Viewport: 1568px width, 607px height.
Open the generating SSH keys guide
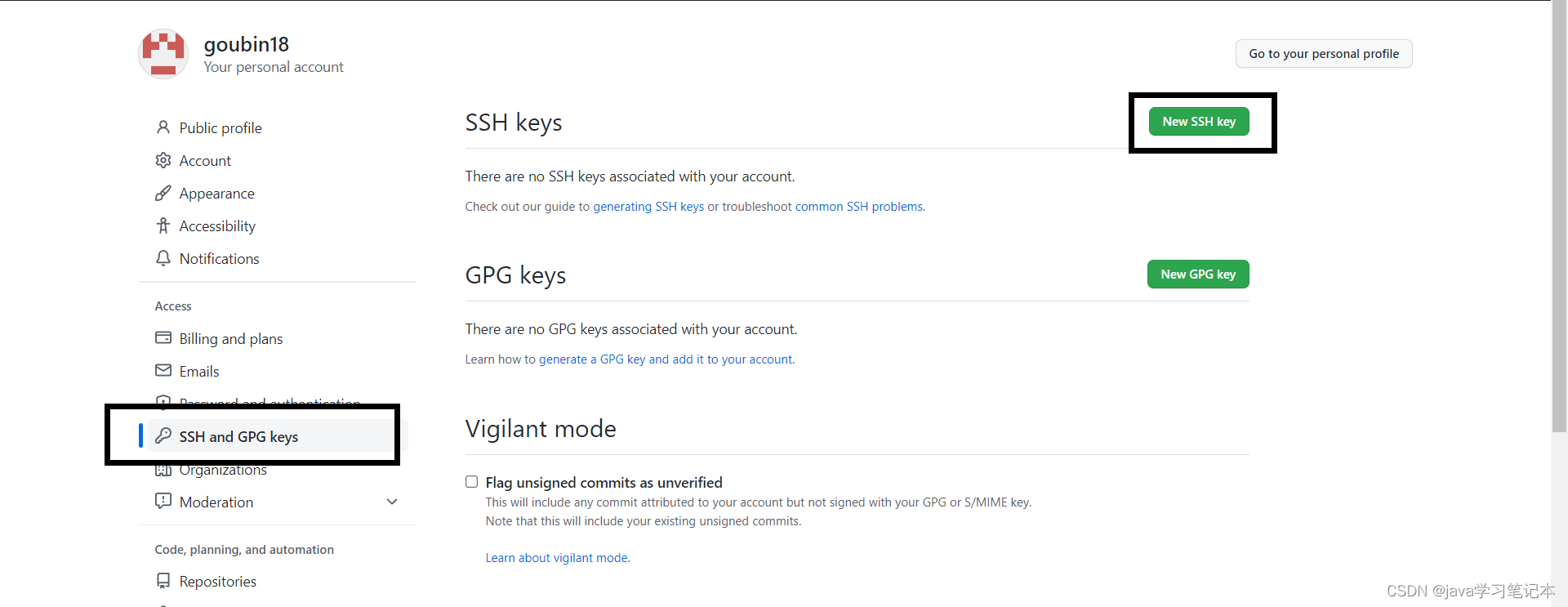coord(648,207)
